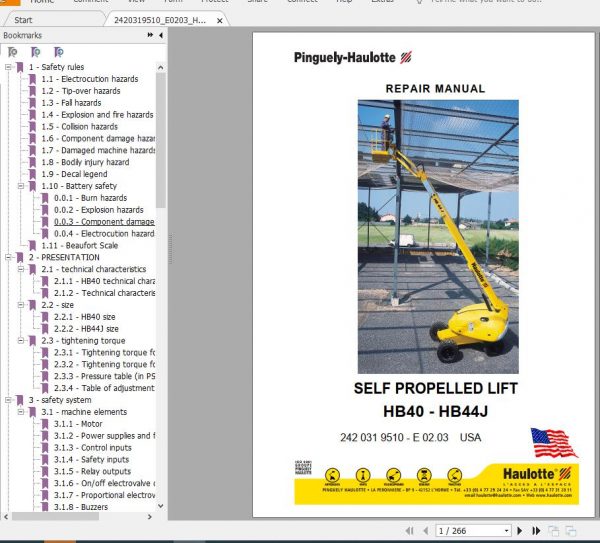
Task: Open bookmark 3.1.8 - Buzzers
Action: (x=81, y=507)
